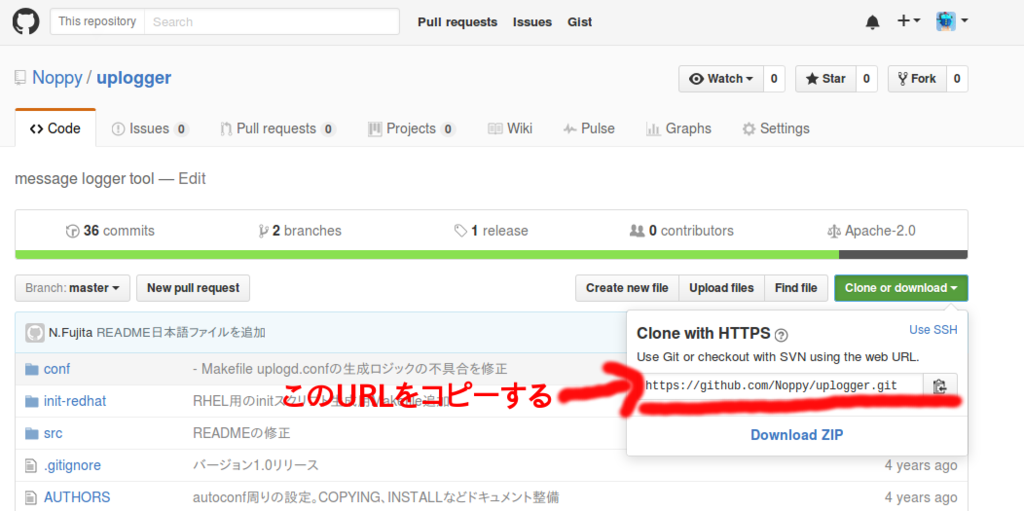Expand the Watch dropdown button
The width and height of the screenshot is (1024, 511).
point(721,79)
